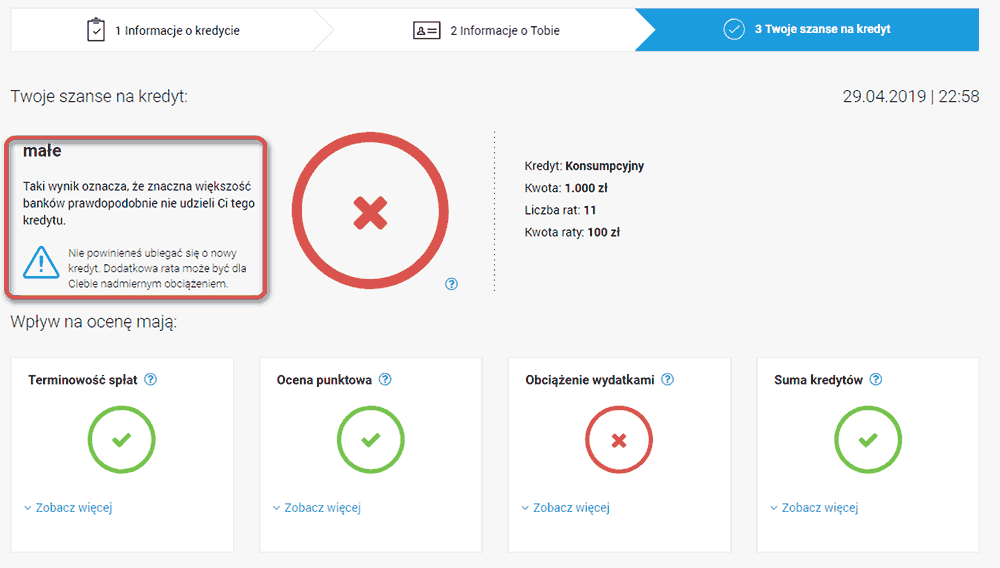Click the green checkmark under Suma kredytów
This screenshot has height=568, width=1000.
click(867, 439)
